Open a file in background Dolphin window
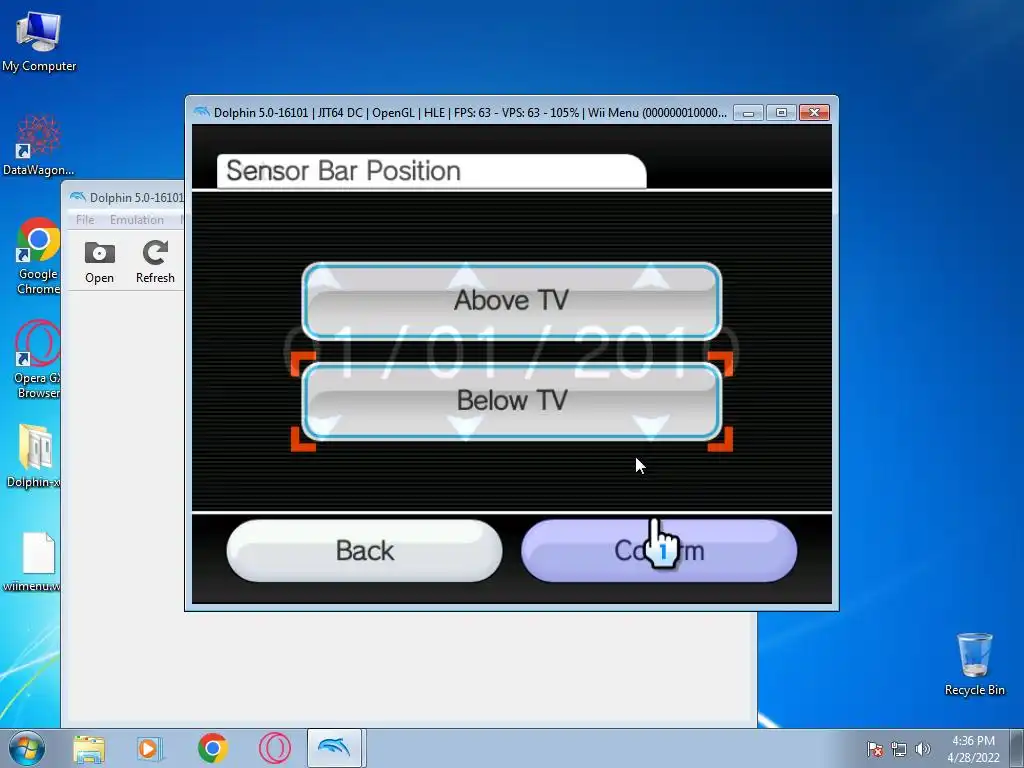 coord(99,262)
